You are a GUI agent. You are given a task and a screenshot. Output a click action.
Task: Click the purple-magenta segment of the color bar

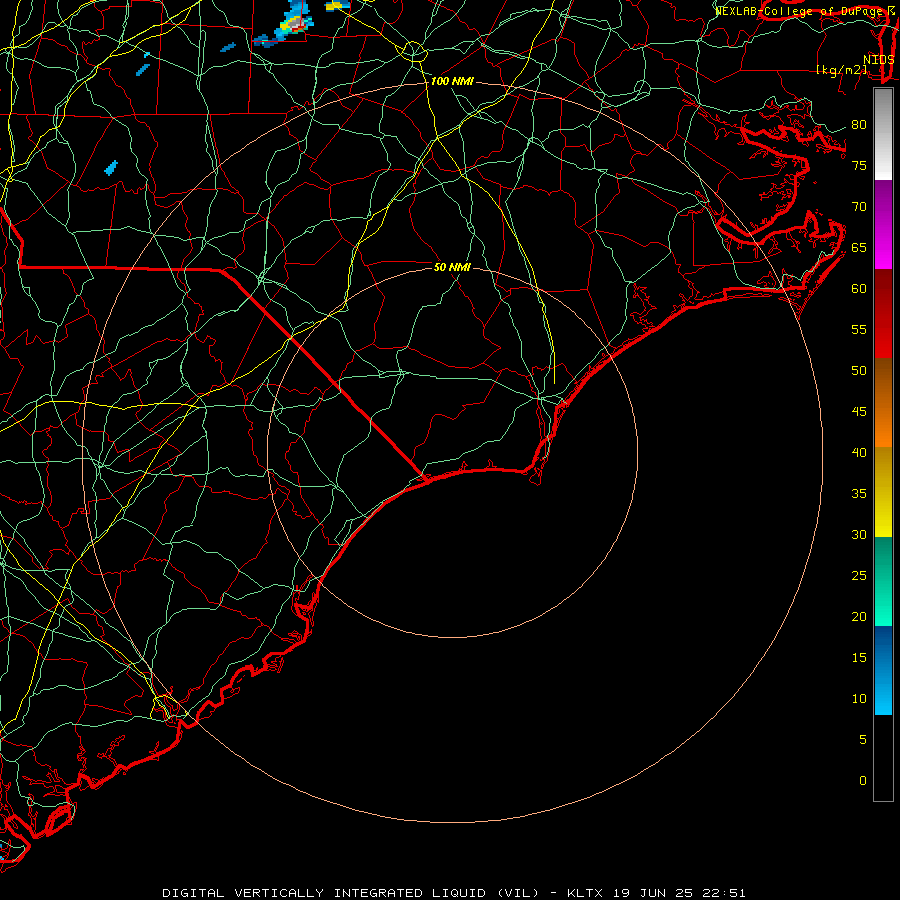point(883,224)
